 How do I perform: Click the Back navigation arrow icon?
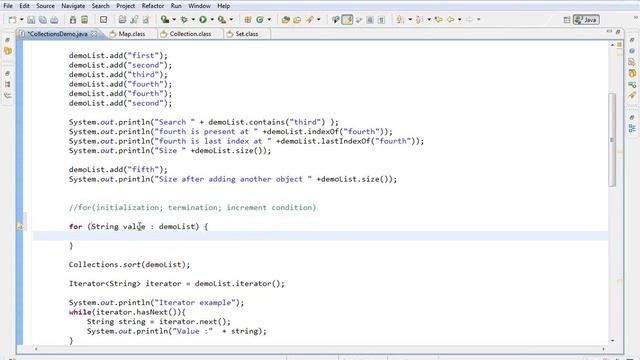tap(451, 20)
